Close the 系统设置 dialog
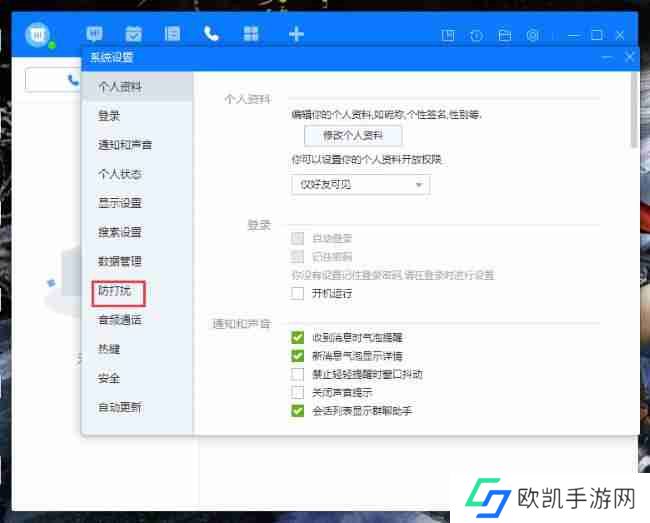The width and height of the screenshot is (650, 523). tap(630, 57)
